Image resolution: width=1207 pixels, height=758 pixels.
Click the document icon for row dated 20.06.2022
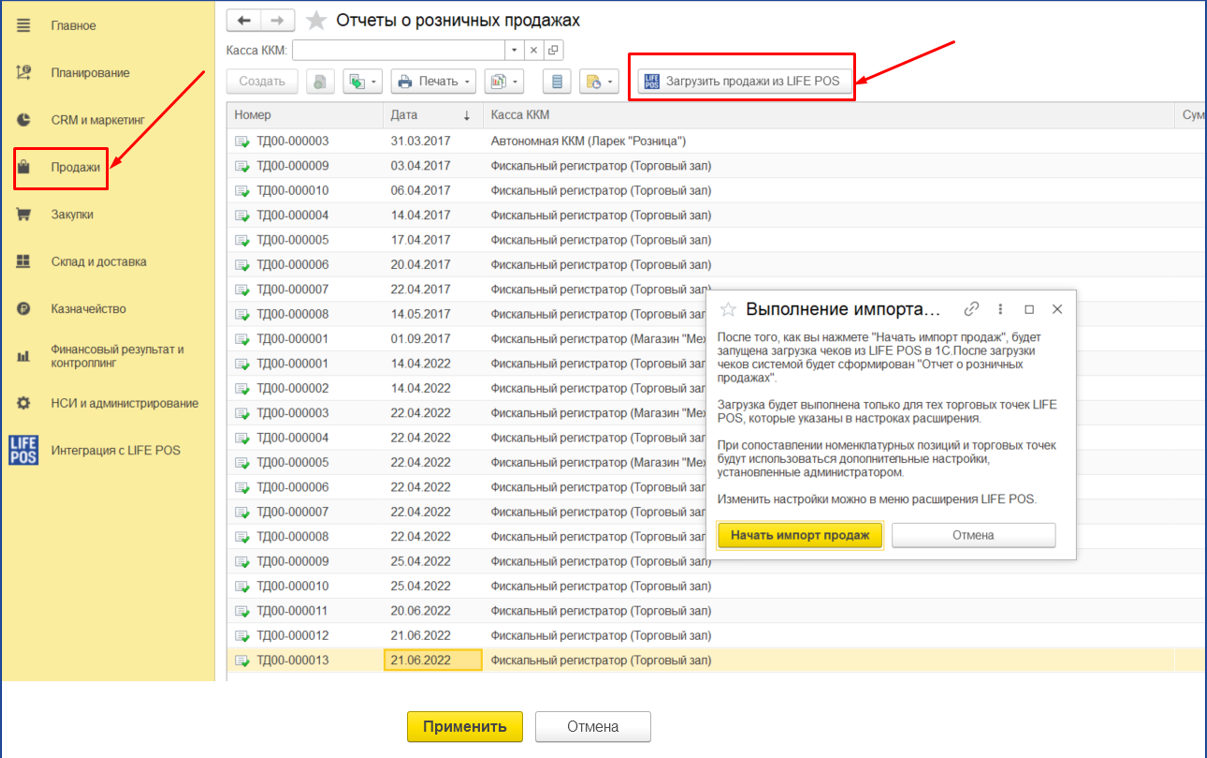click(242, 611)
